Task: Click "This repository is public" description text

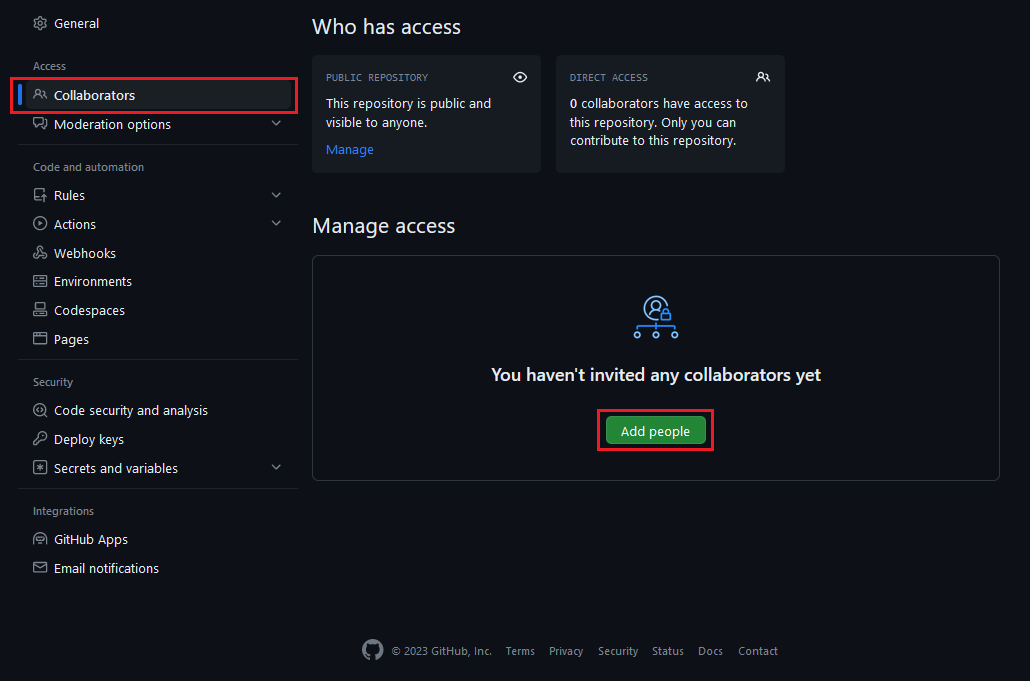Action: (409, 113)
